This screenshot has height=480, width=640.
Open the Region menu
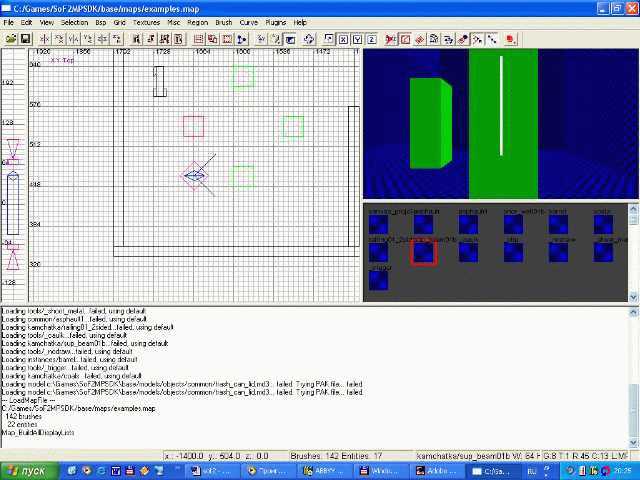pyautogui.click(x=198, y=22)
